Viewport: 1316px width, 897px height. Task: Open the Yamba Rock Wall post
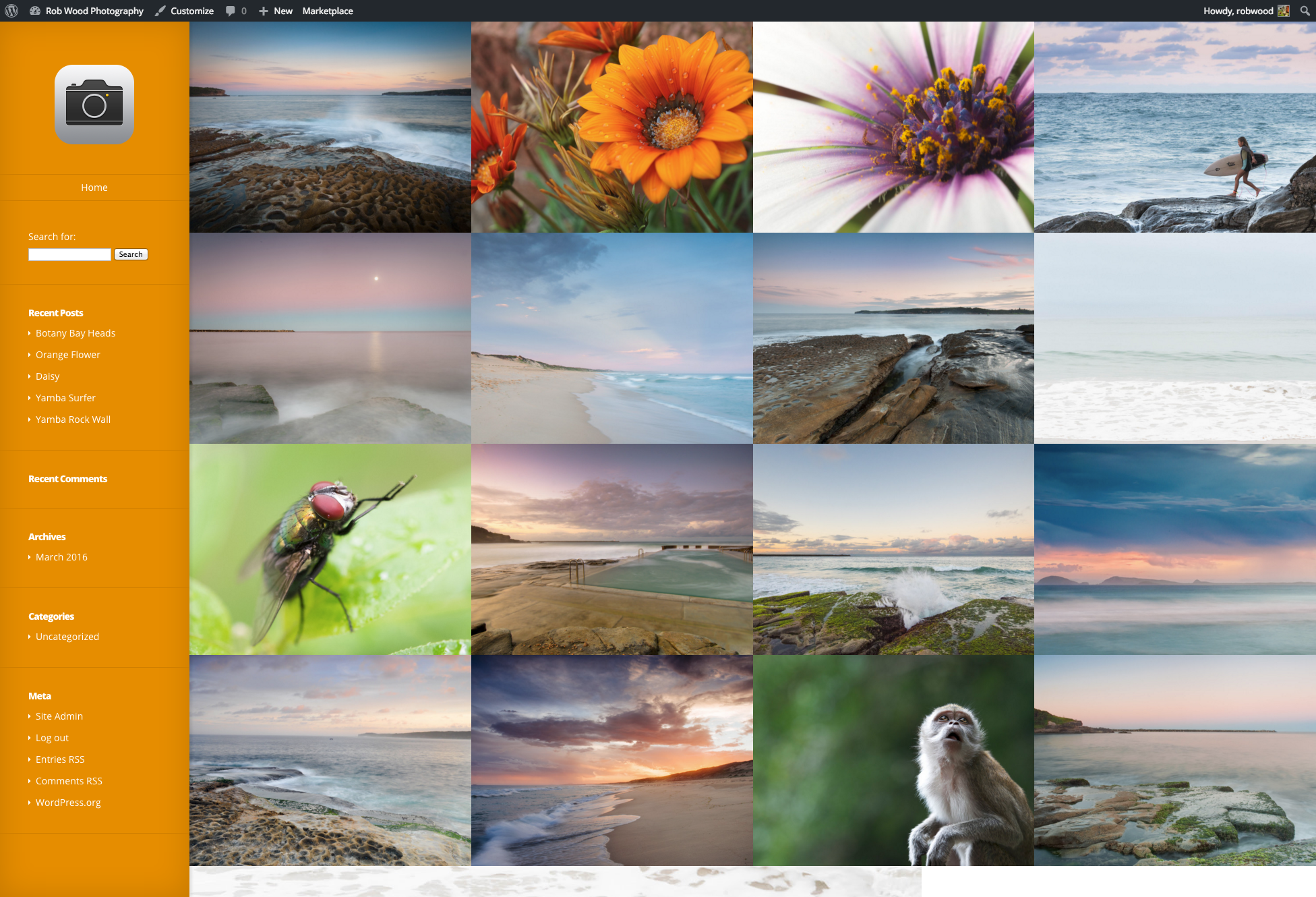73,419
